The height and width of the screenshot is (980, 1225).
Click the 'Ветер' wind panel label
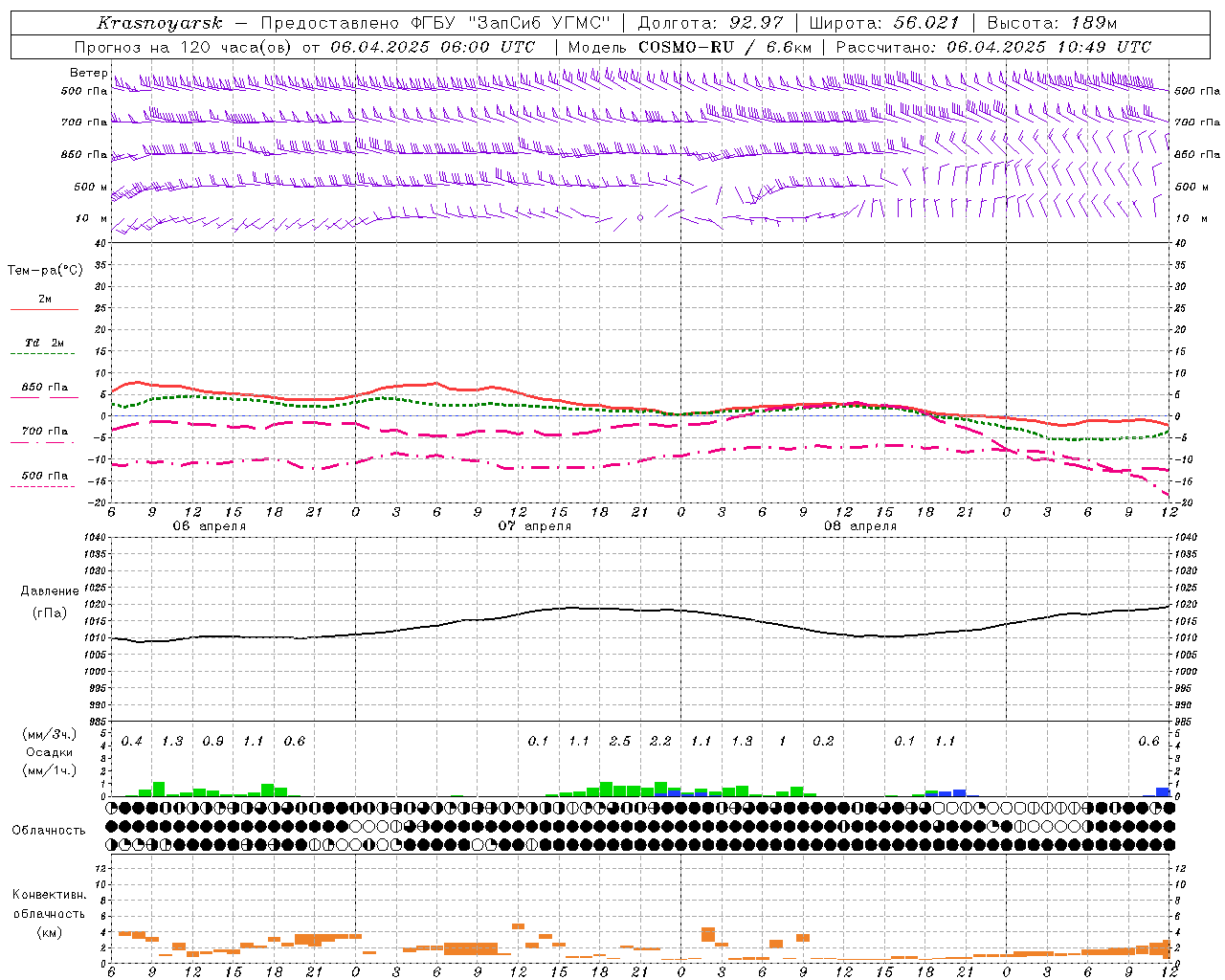(x=88, y=73)
